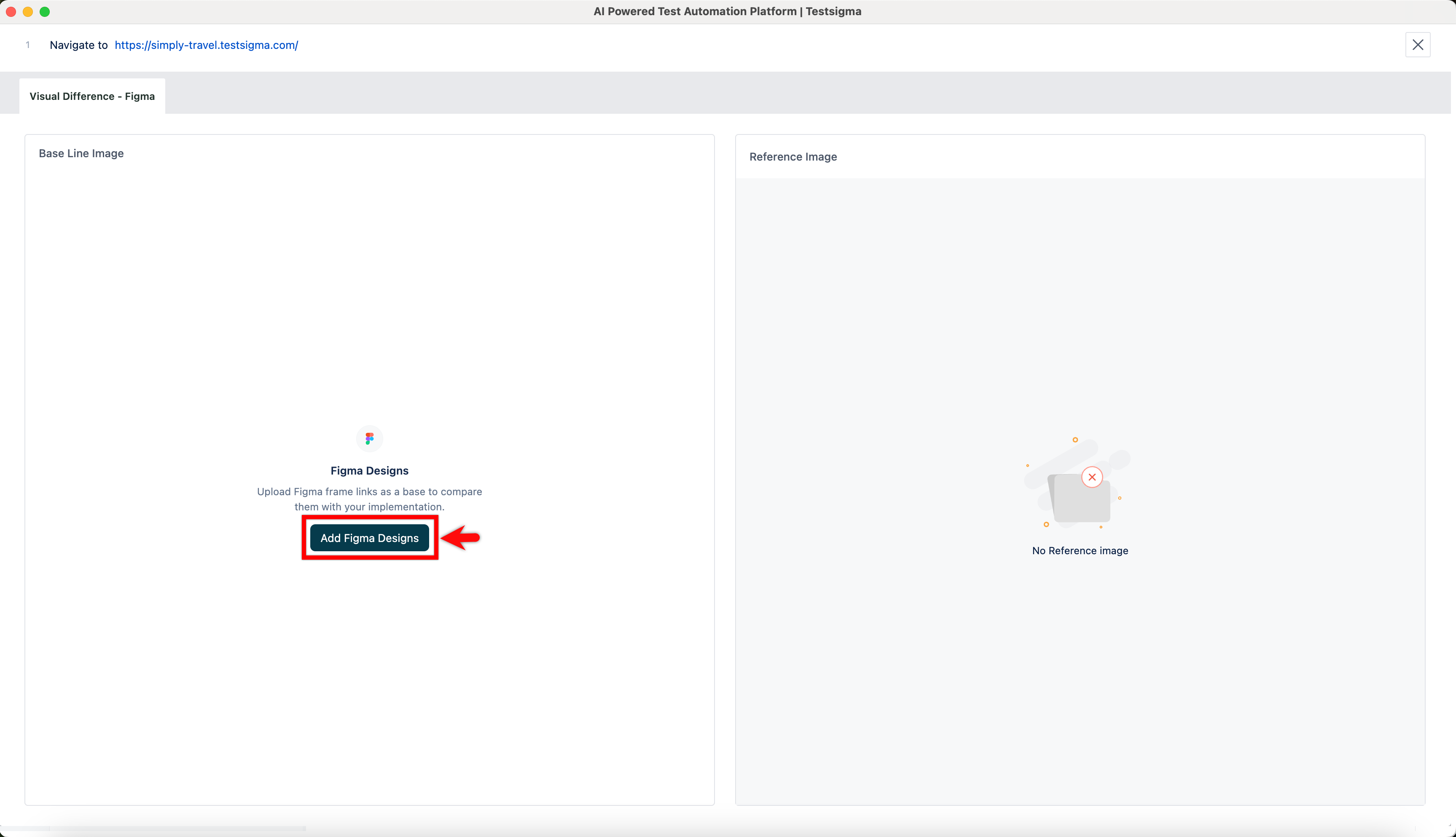Click the Upload Figma frame links description
1456x837 pixels.
coord(369,499)
